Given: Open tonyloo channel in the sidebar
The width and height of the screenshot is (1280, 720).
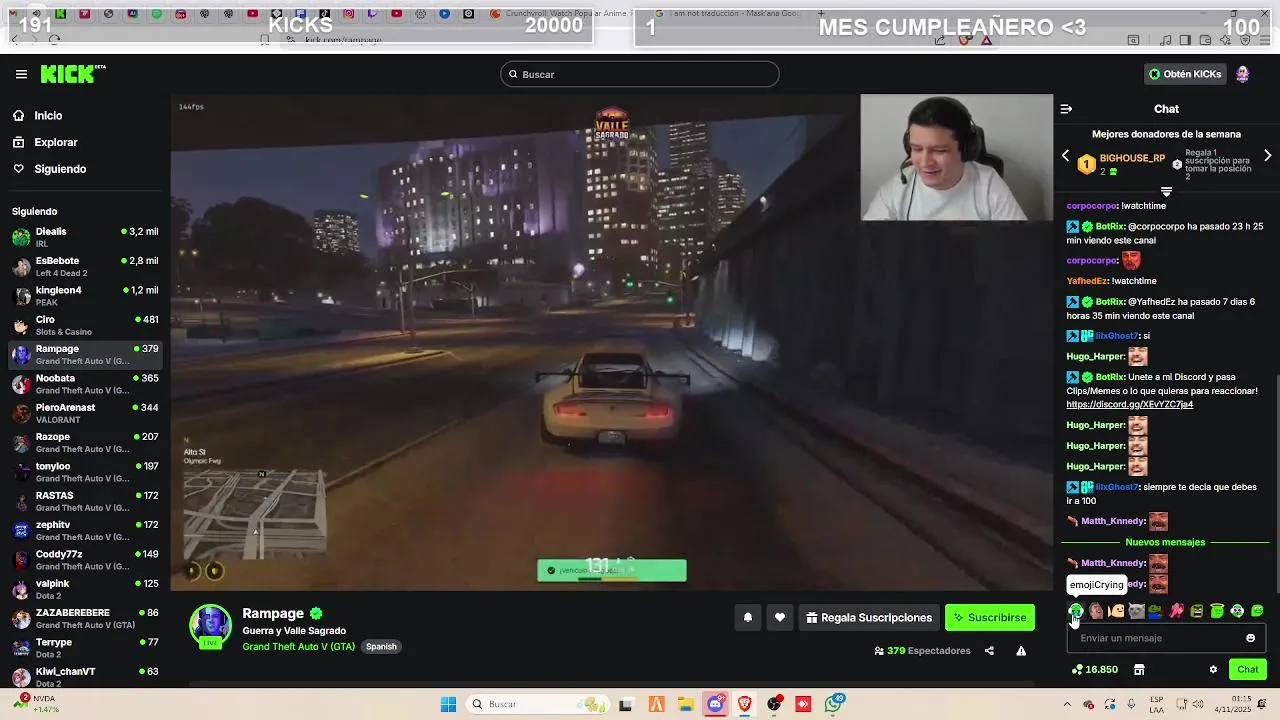Looking at the screenshot, I should click(x=85, y=472).
